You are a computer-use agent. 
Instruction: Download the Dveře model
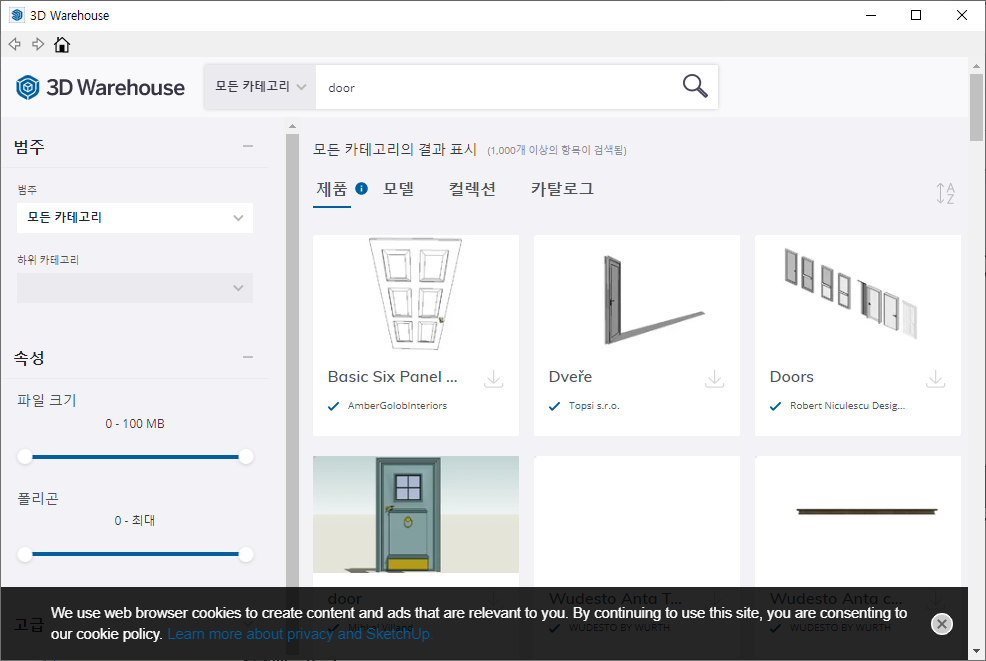pos(714,379)
